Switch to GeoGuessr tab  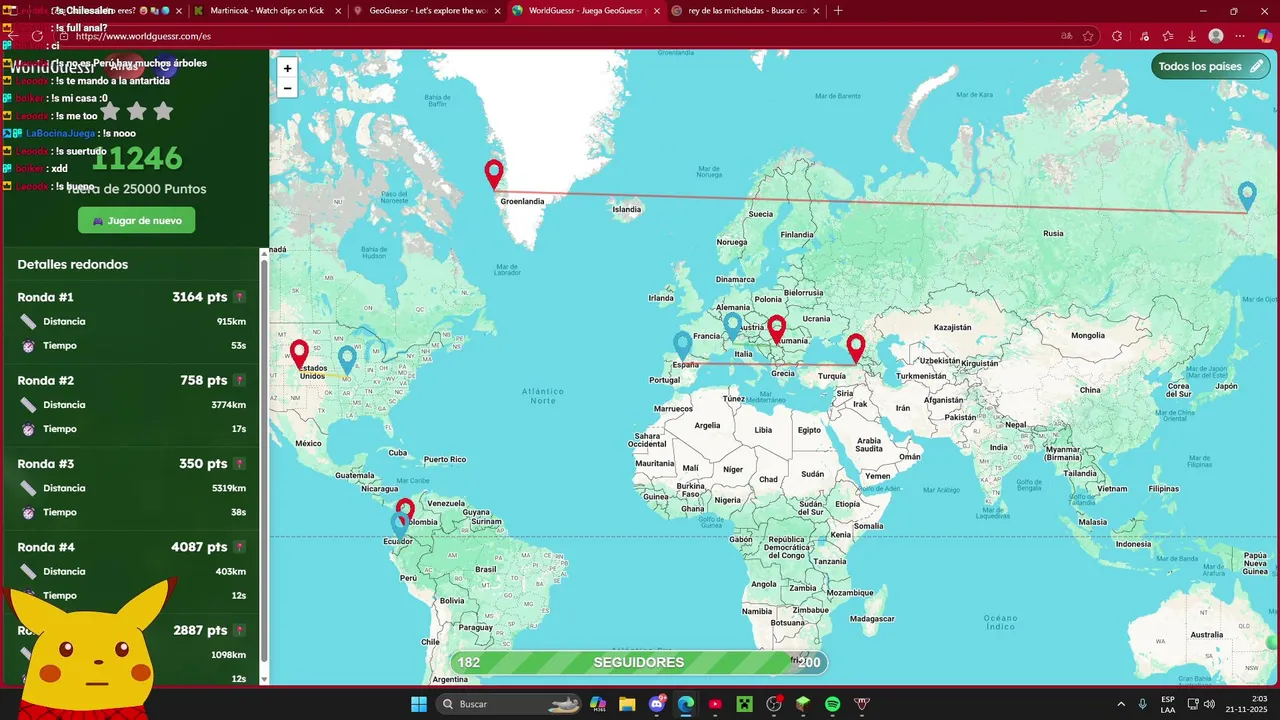pyautogui.click(x=428, y=11)
